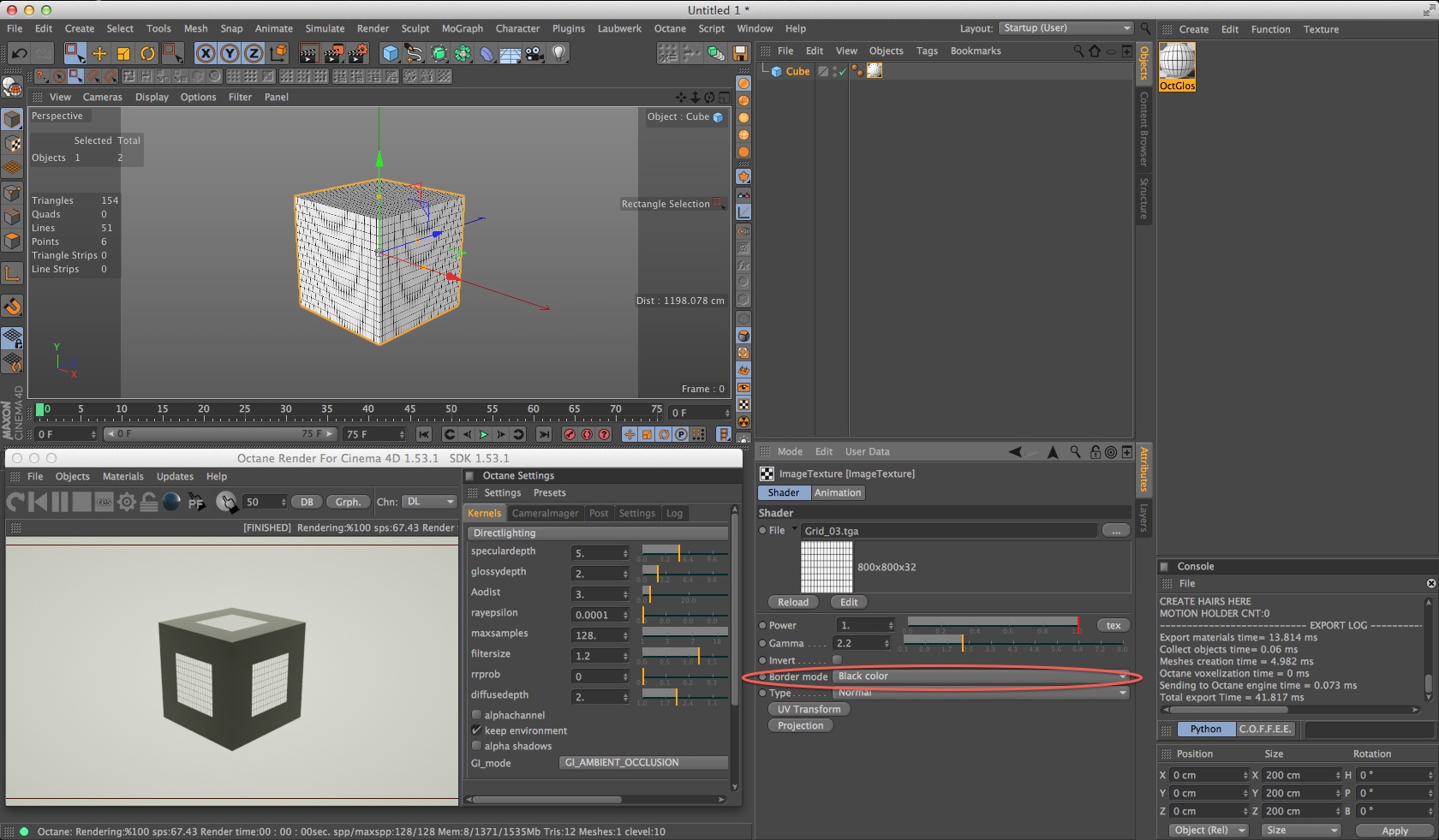Open the GI_mode dropdown
Screen dimensions: 1439x840
pos(643,763)
